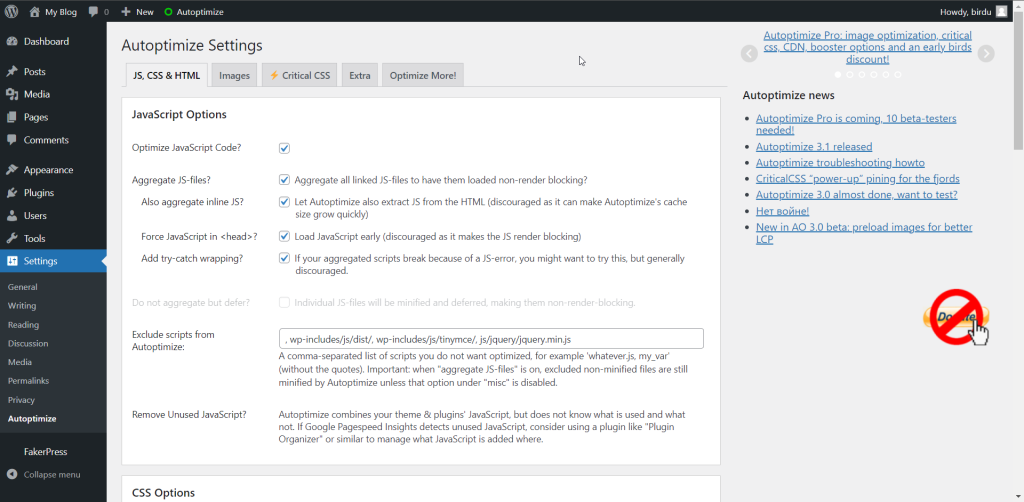
Task: Open Writing settings submenu item
Action: (22, 306)
